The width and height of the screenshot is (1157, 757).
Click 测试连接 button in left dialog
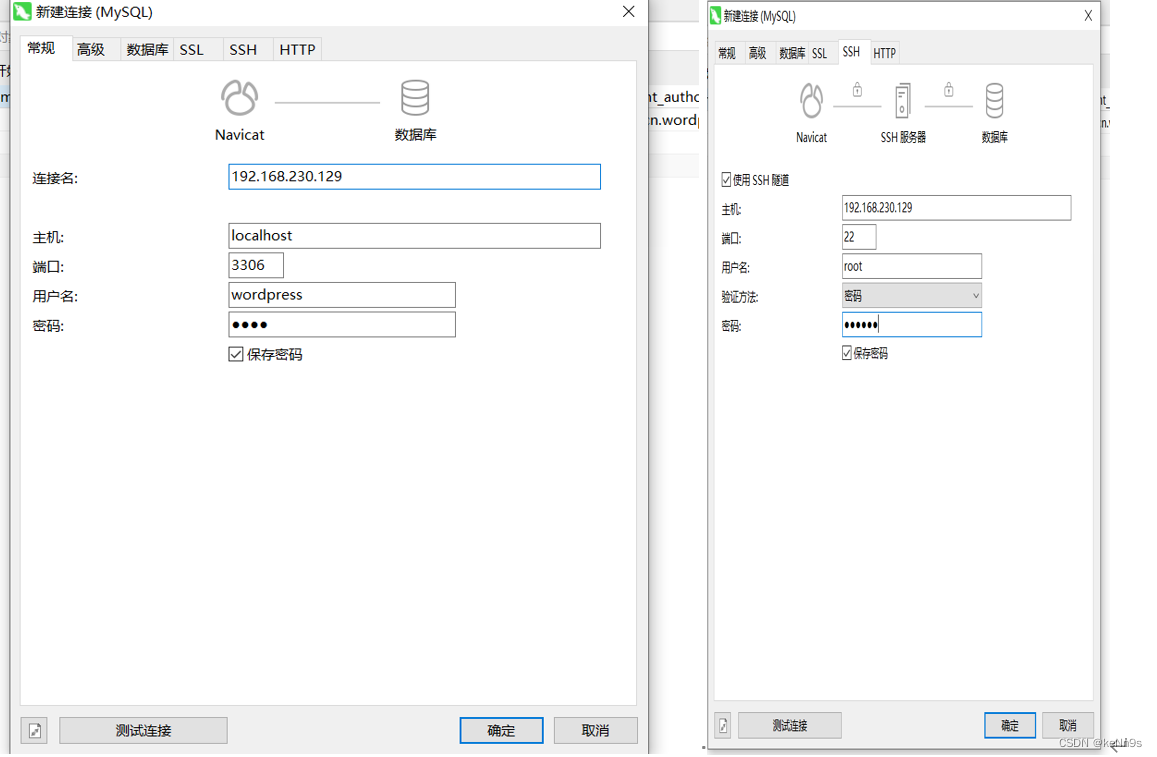(x=143, y=730)
